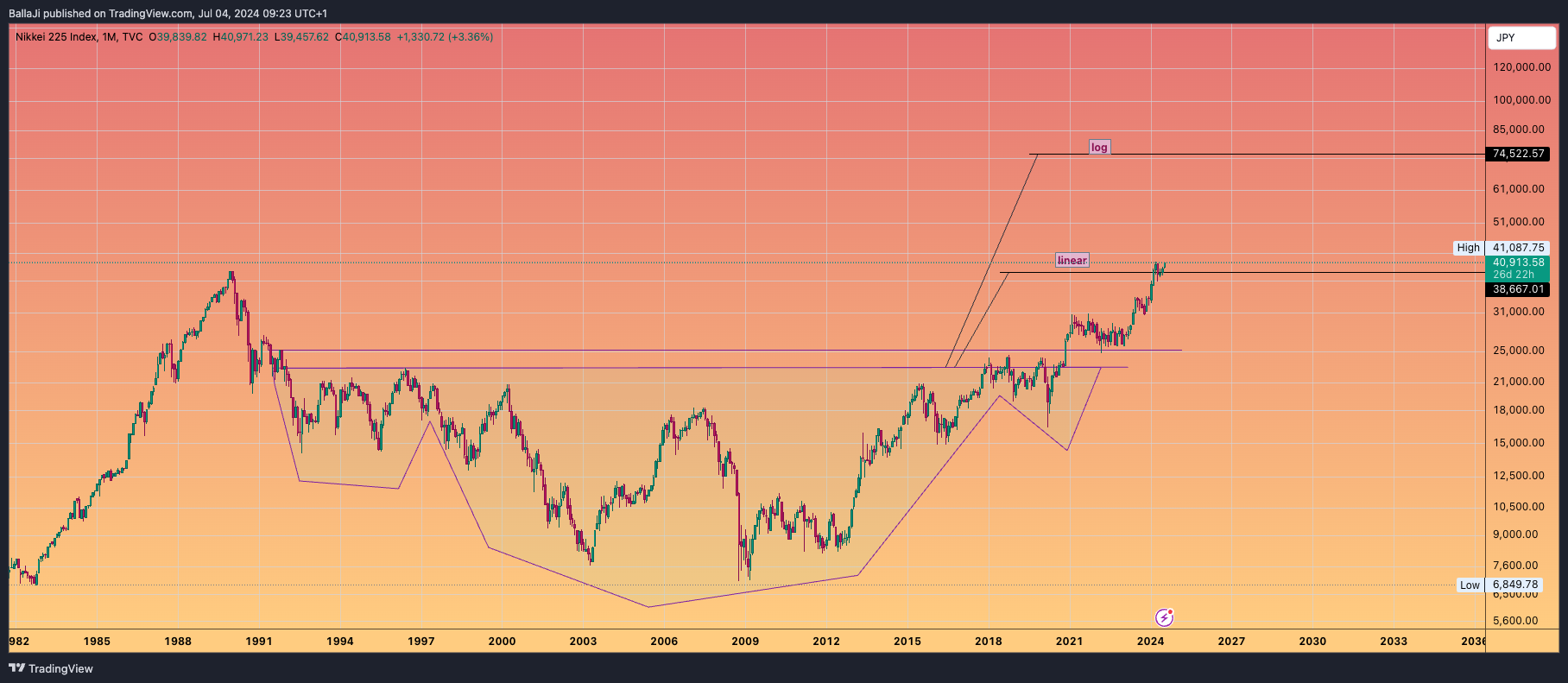Click the change +1,330.72 (+3.36%) readout
The height and width of the screenshot is (683, 1568).
(x=445, y=37)
